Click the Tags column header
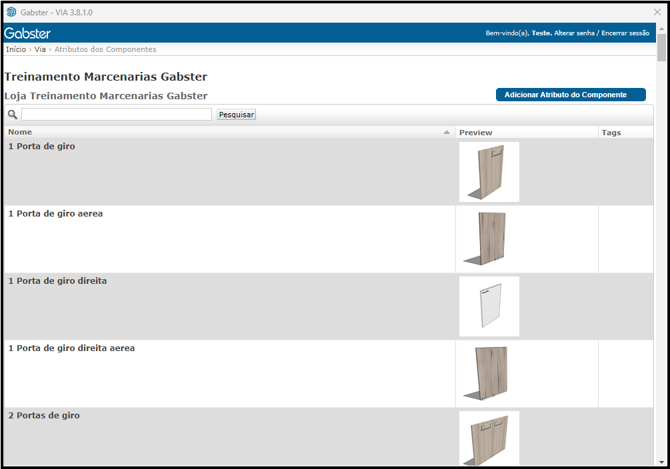 (x=611, y=132)
